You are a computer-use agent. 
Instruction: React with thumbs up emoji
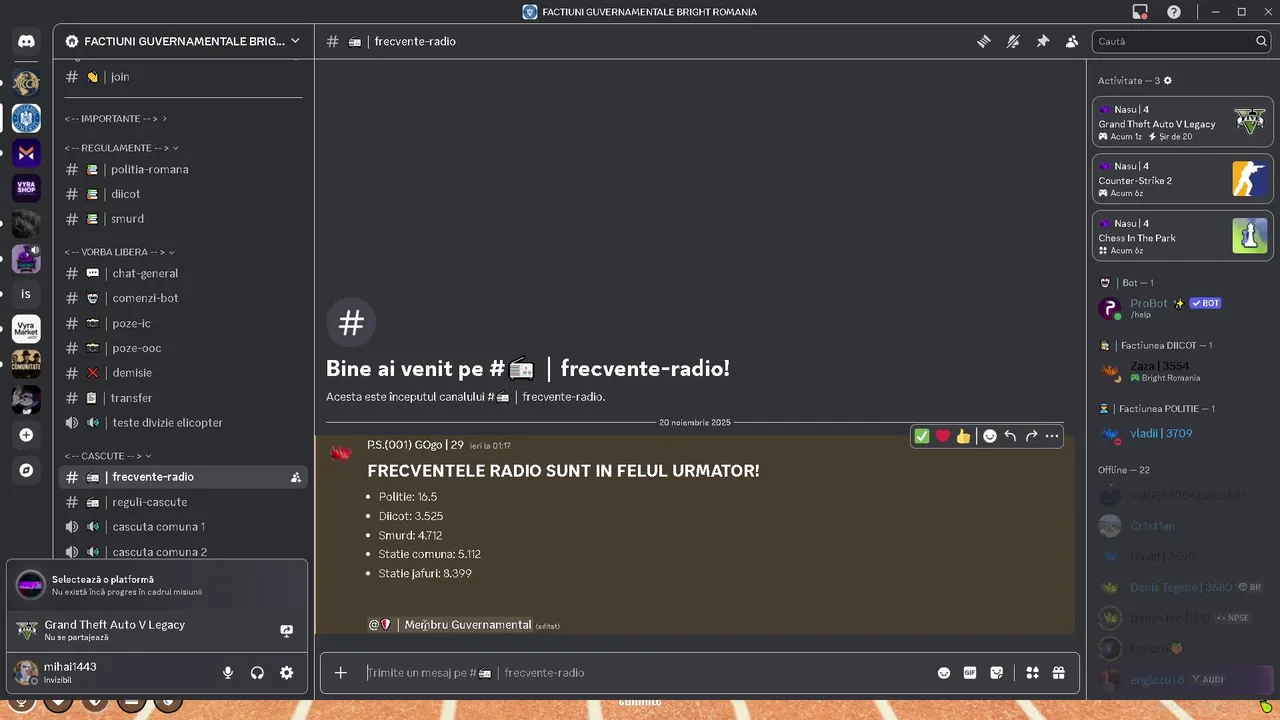coord(963,436)
